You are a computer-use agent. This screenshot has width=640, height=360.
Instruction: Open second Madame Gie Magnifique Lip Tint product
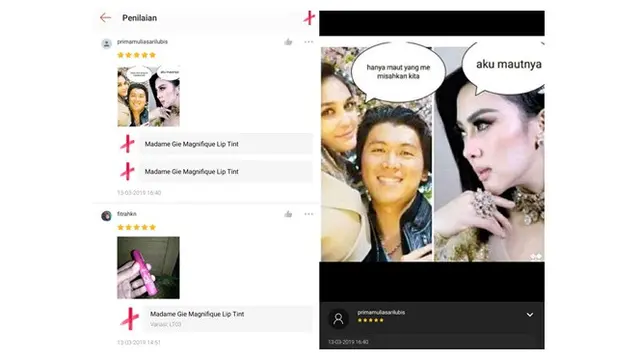point(227,172)
